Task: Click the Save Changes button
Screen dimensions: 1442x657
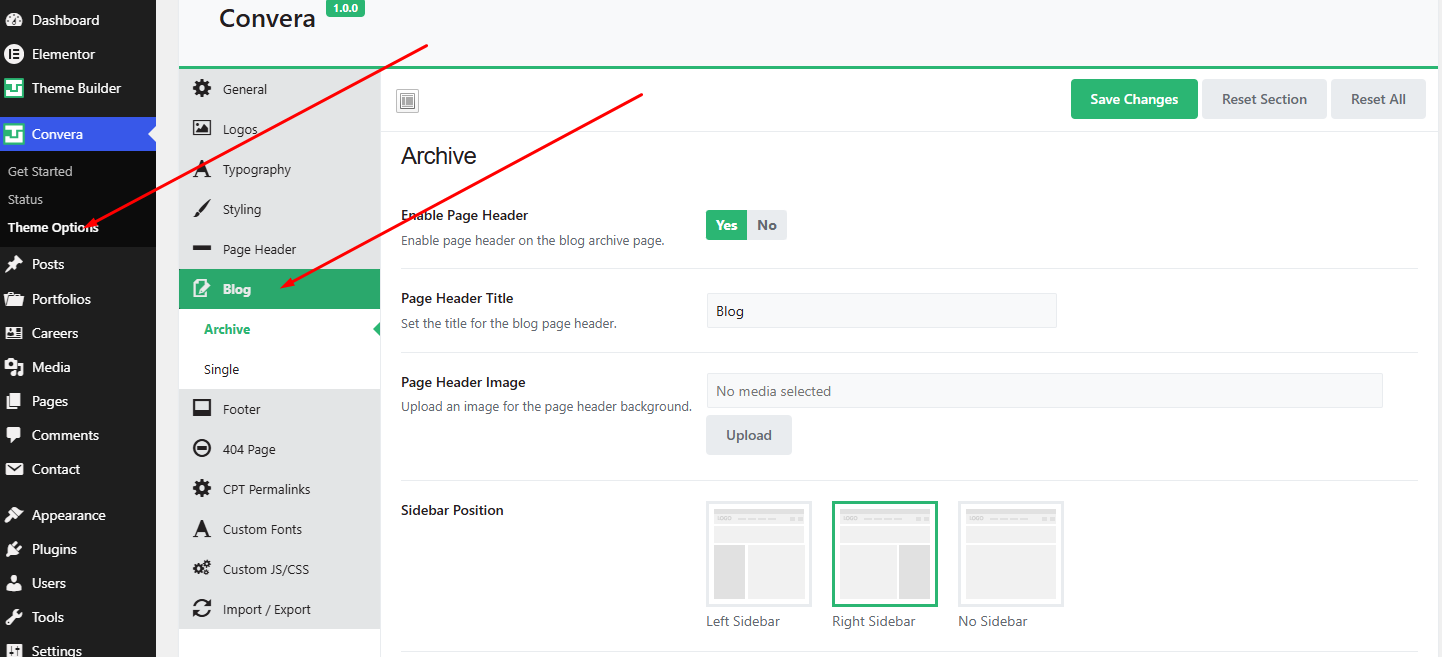Action: (1134, 99)
